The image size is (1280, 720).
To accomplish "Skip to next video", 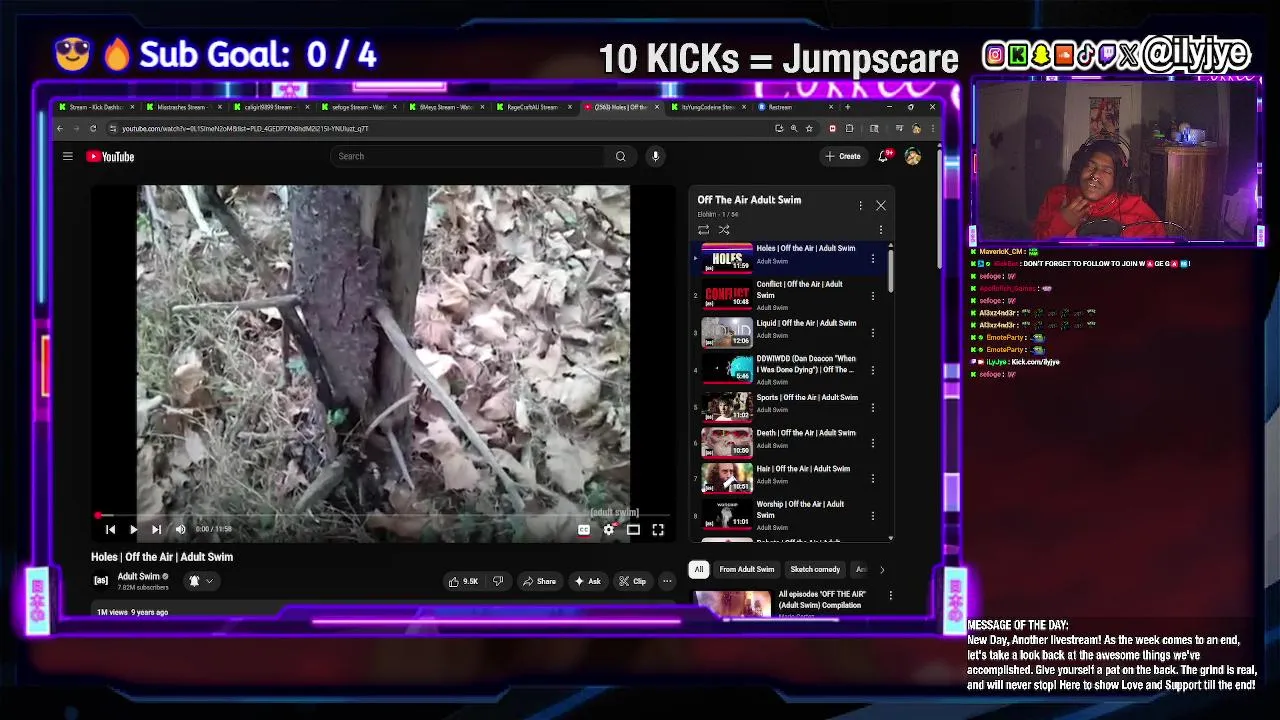I will point(156,529).
